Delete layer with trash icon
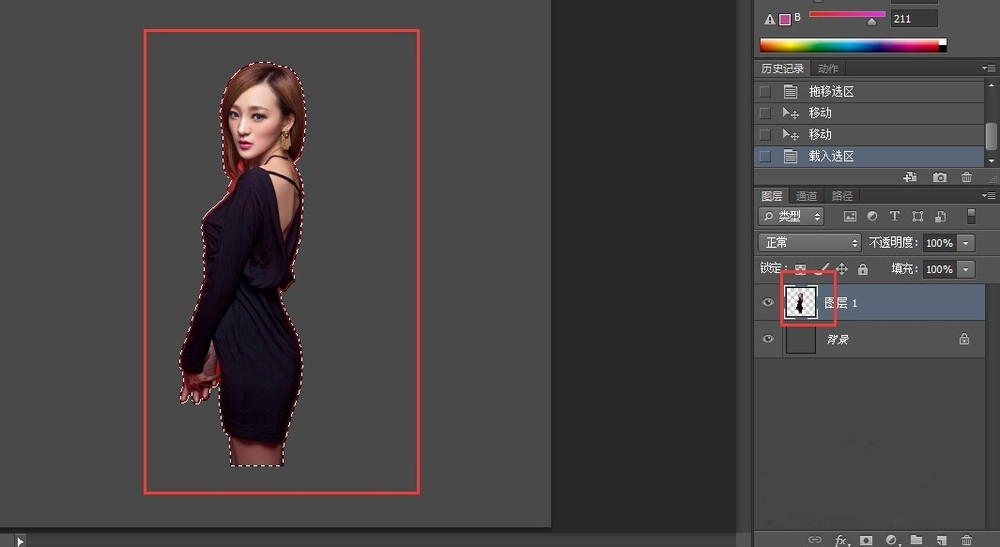This screenshot has height=547, width=1000. click(x=967, y=541)
